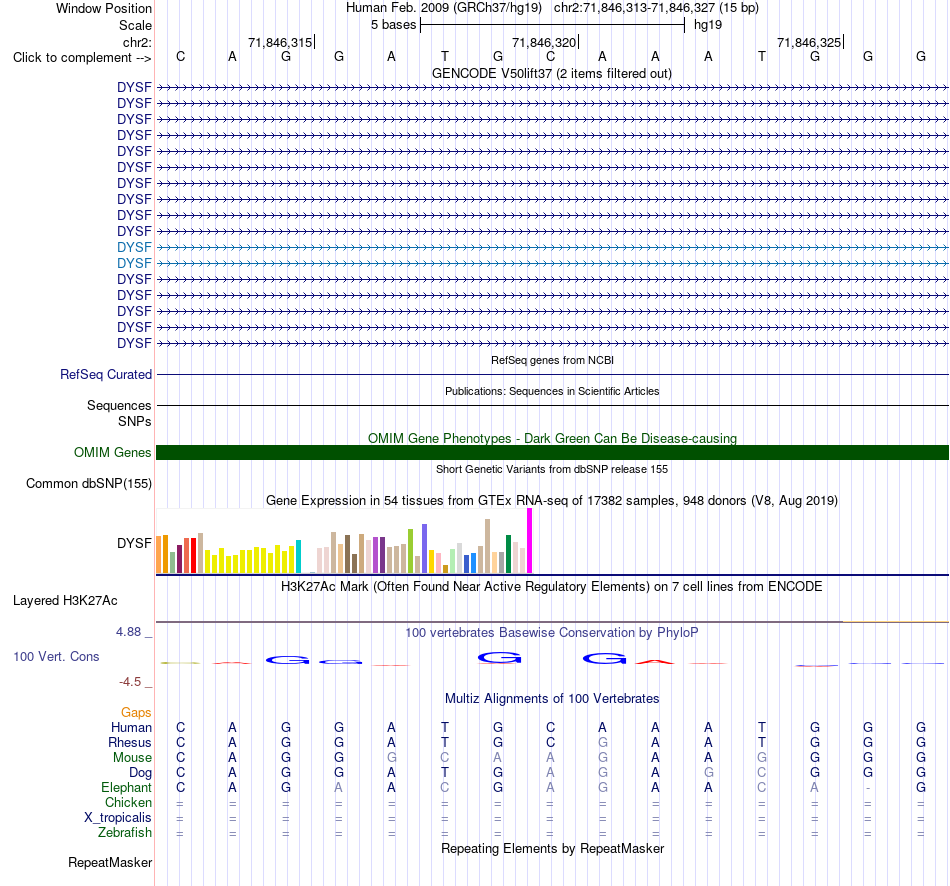The height and width of the screenshot is (886, 950).
Task: Open the H3K27Ac Mark ENCODE track title
Action: coord(552,587)
